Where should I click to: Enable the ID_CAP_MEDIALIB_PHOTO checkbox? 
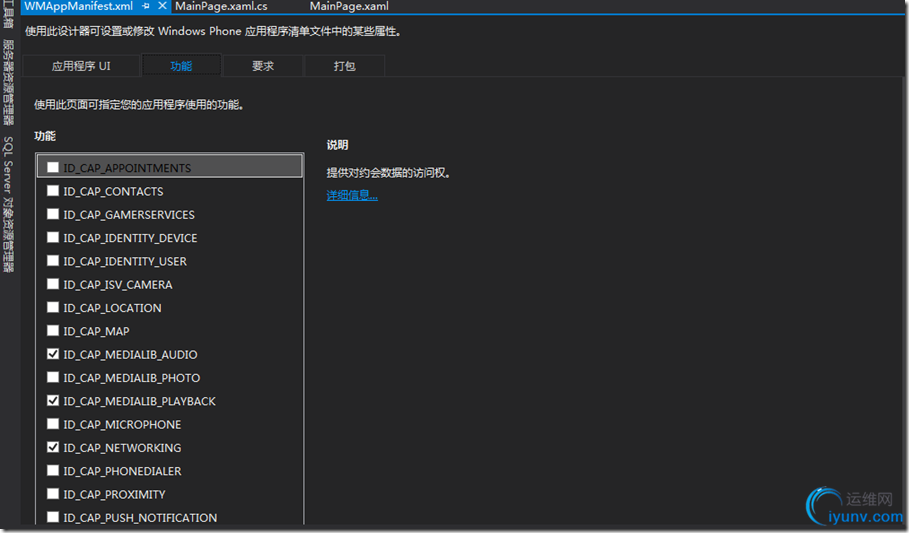[53, 377]
